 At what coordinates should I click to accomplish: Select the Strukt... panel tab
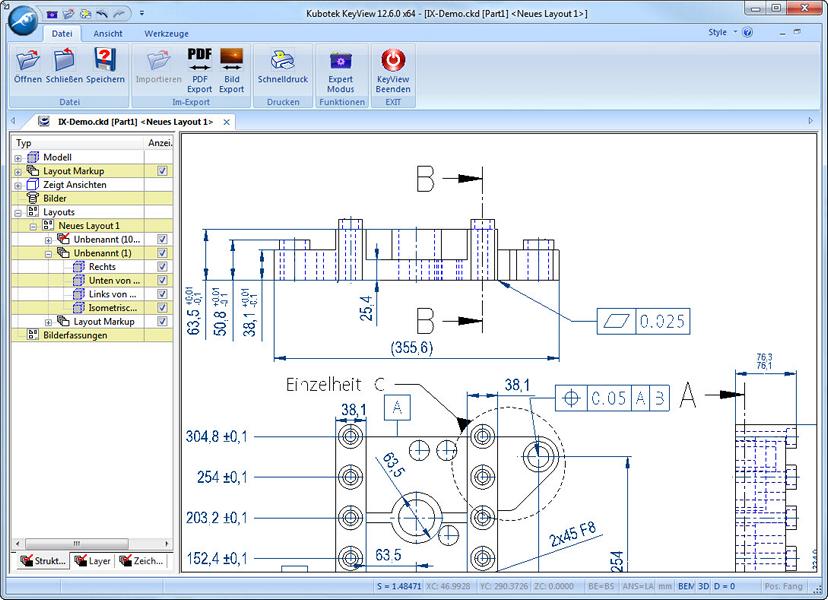click(x=41, y=560)
